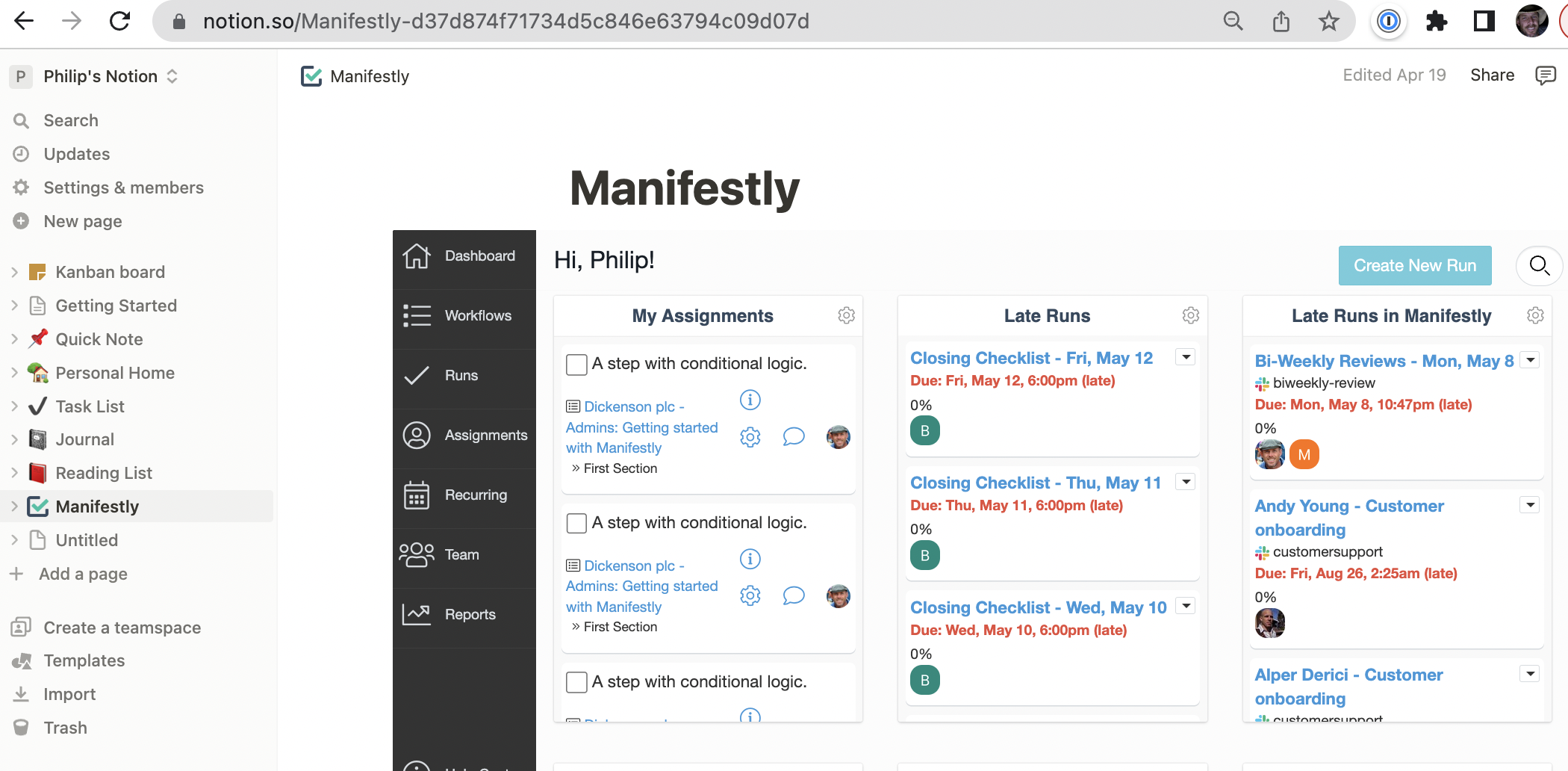The height and width of the screenshot is (771, 1568).
Task: Reload the page with the refresh icon
Action: [x=119, y=21]
